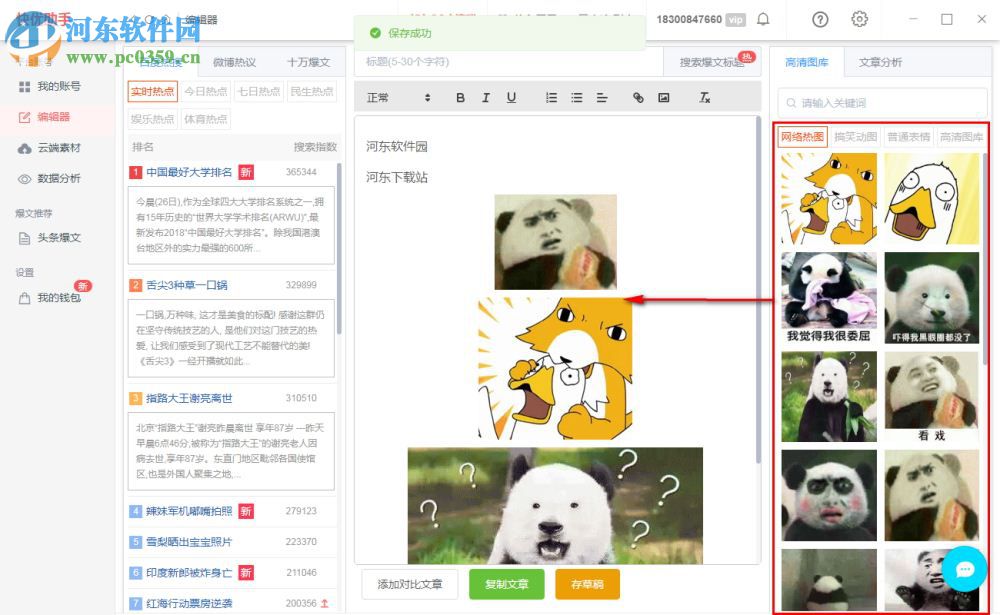Select the 搞笑动图 image category
Screen dimensions: 1000x615
pos(855,137)
